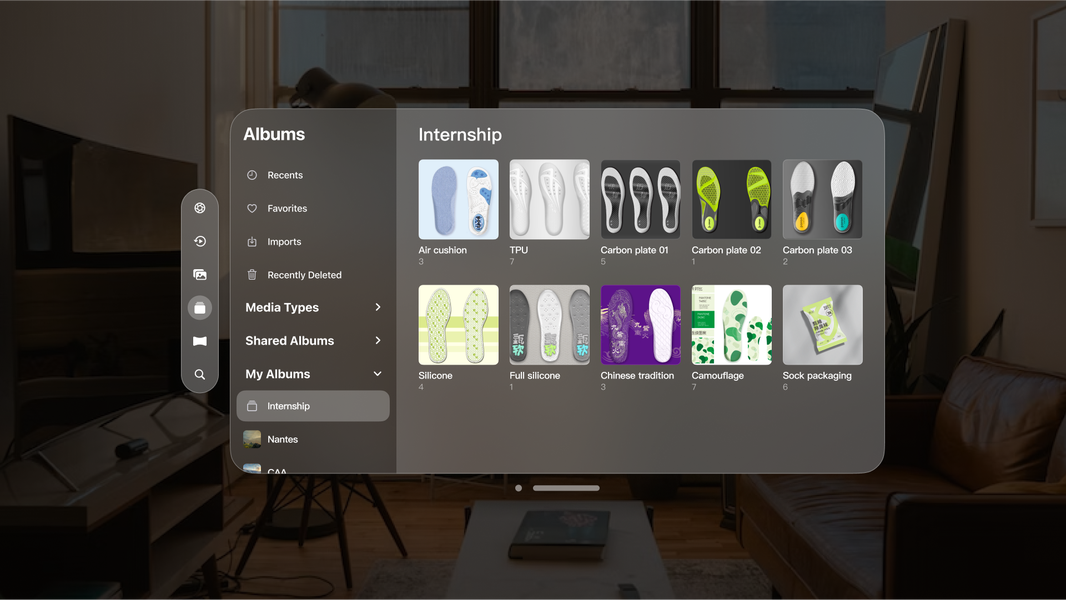Click the trash icon beside Recently Deleted

[x=252, y=275]
